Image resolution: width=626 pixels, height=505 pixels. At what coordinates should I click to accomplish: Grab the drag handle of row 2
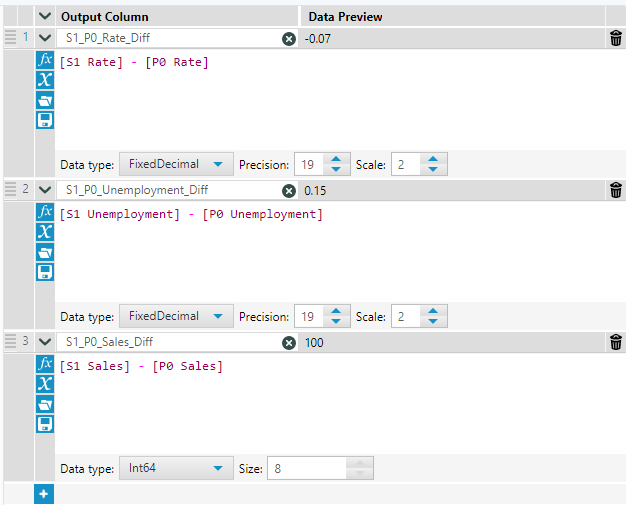(x=10, y=190)
